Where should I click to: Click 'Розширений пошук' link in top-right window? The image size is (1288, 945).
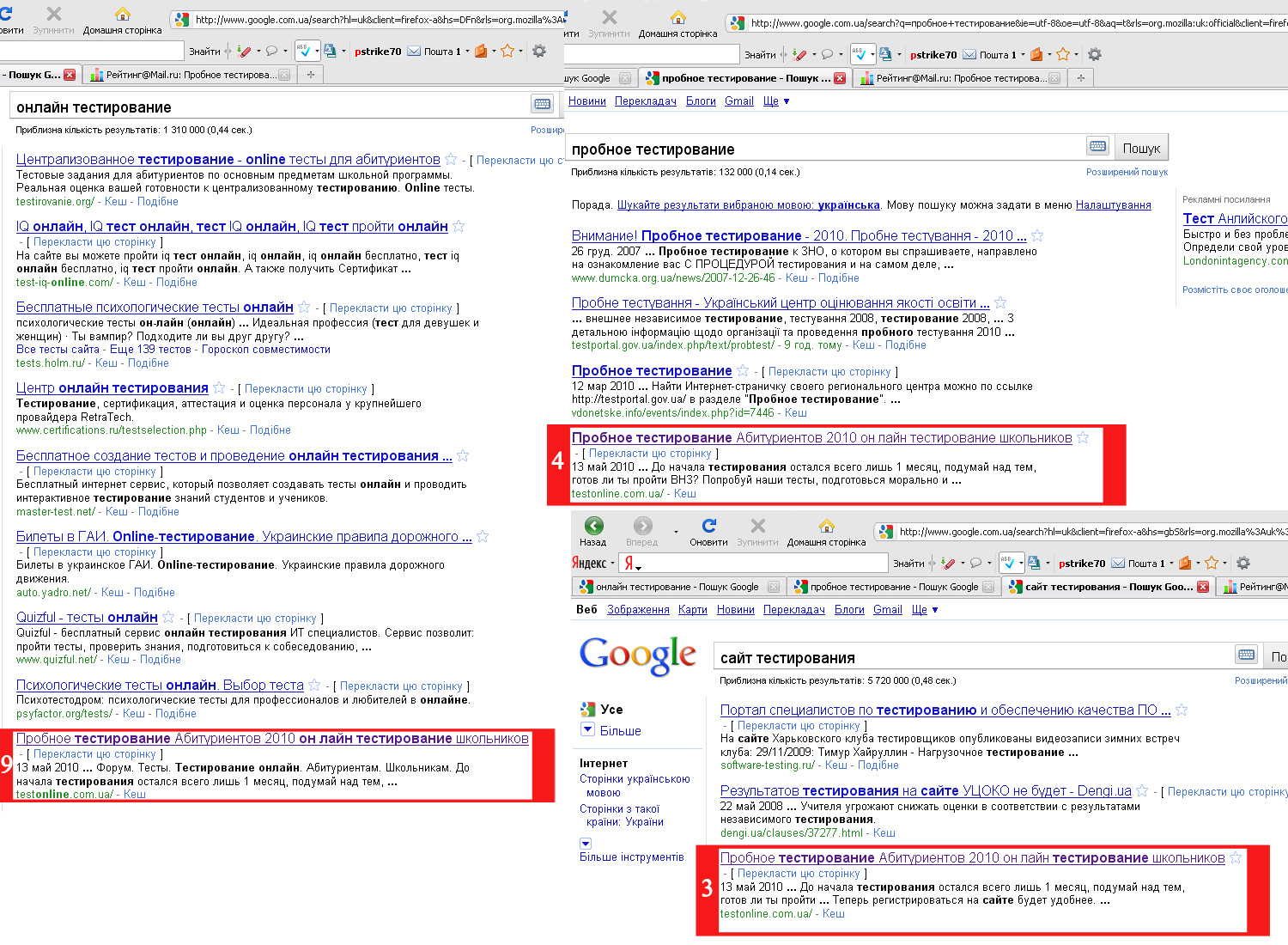pos(1127,172)
